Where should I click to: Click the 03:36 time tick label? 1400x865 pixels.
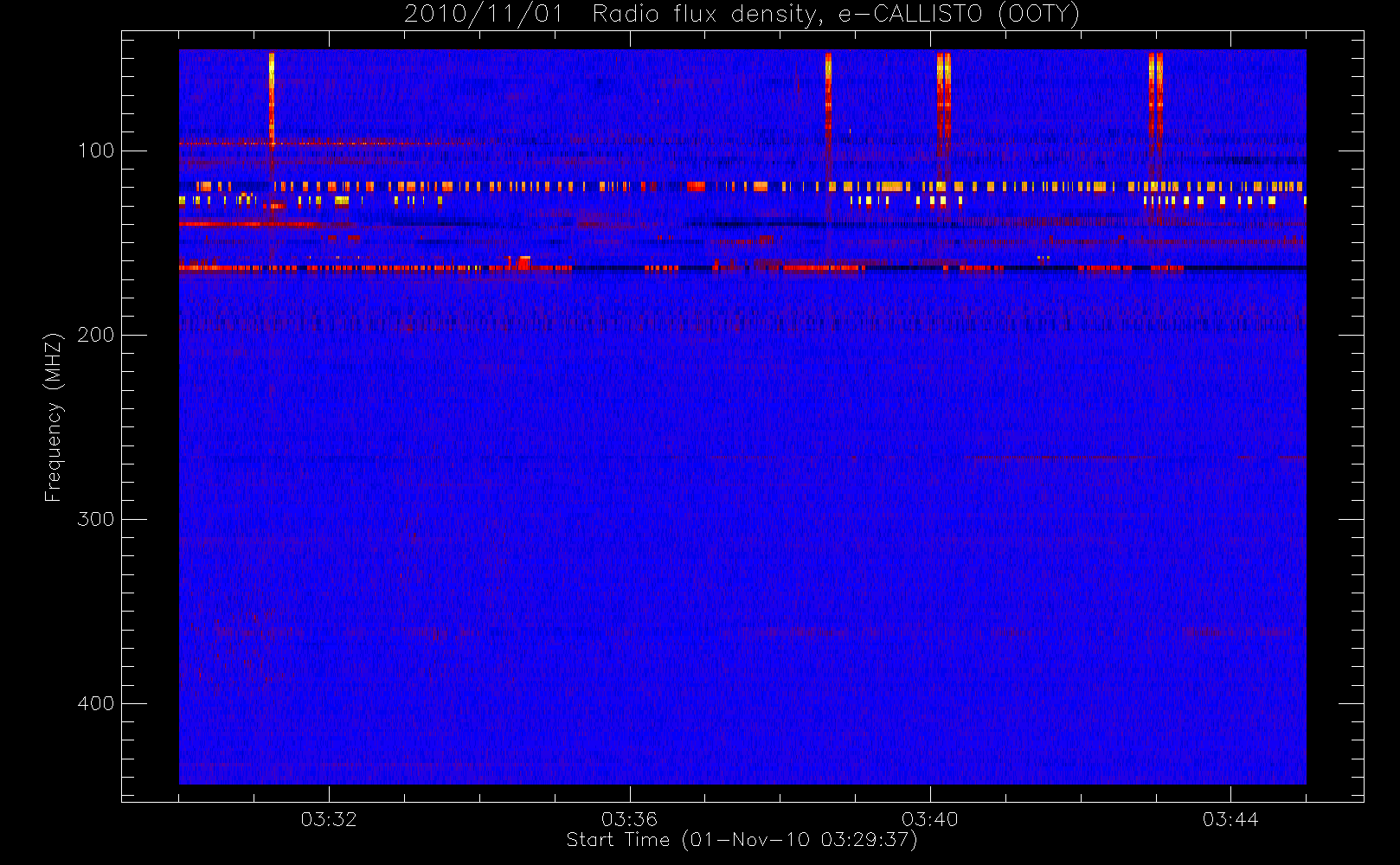click(629, 819)
